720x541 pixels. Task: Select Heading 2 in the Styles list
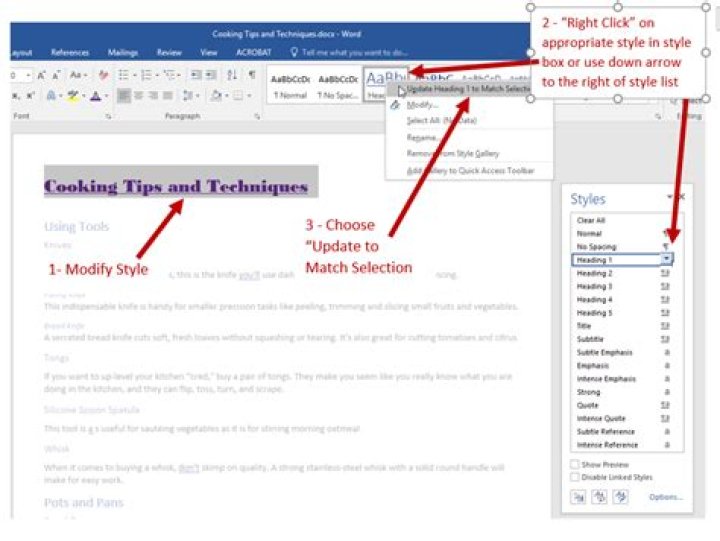click(623, 273)
